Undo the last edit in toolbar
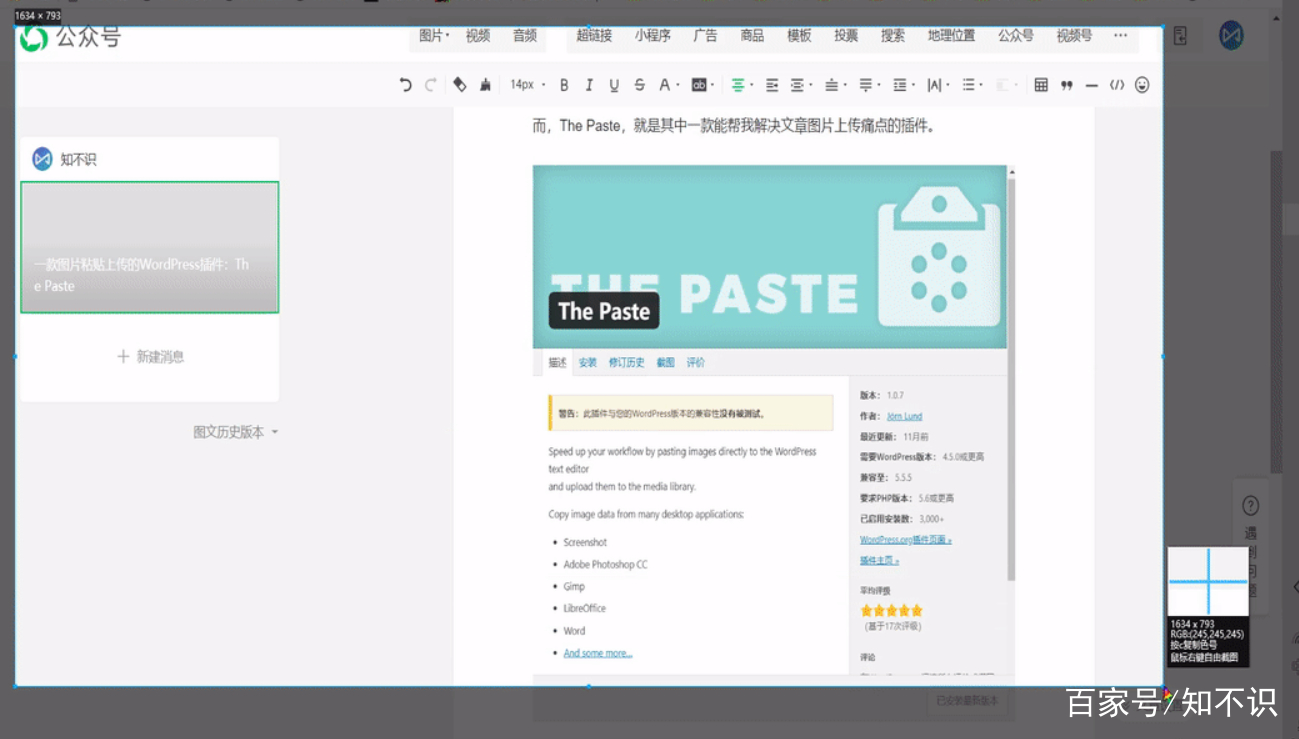Image resolution: width=1299 pixels, height=739 pixels. (x=405, y=85)
